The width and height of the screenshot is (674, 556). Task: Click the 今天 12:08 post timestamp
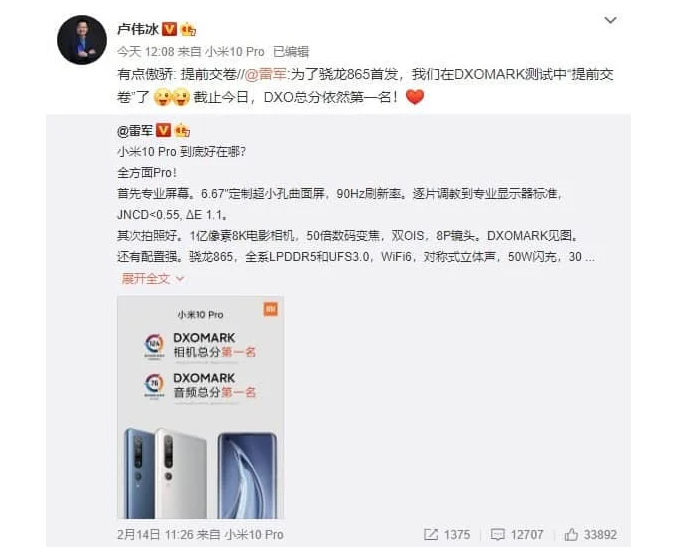(146, 52)
